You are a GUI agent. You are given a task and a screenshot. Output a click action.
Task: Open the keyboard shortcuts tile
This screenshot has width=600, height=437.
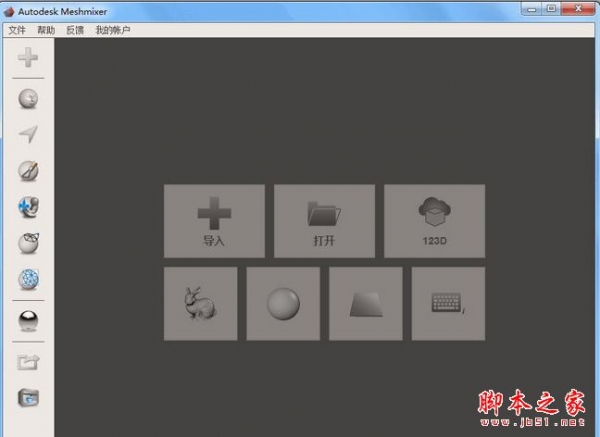click(448, 303)
